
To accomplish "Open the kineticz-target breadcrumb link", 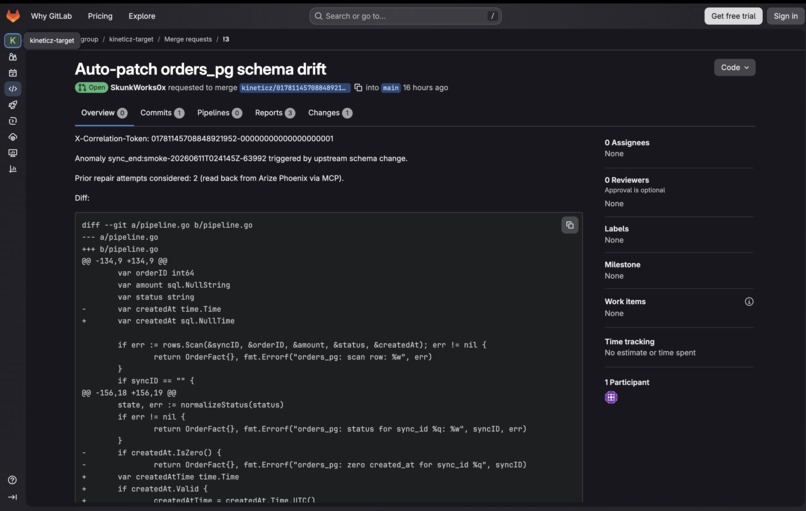I will click(131, 39).
